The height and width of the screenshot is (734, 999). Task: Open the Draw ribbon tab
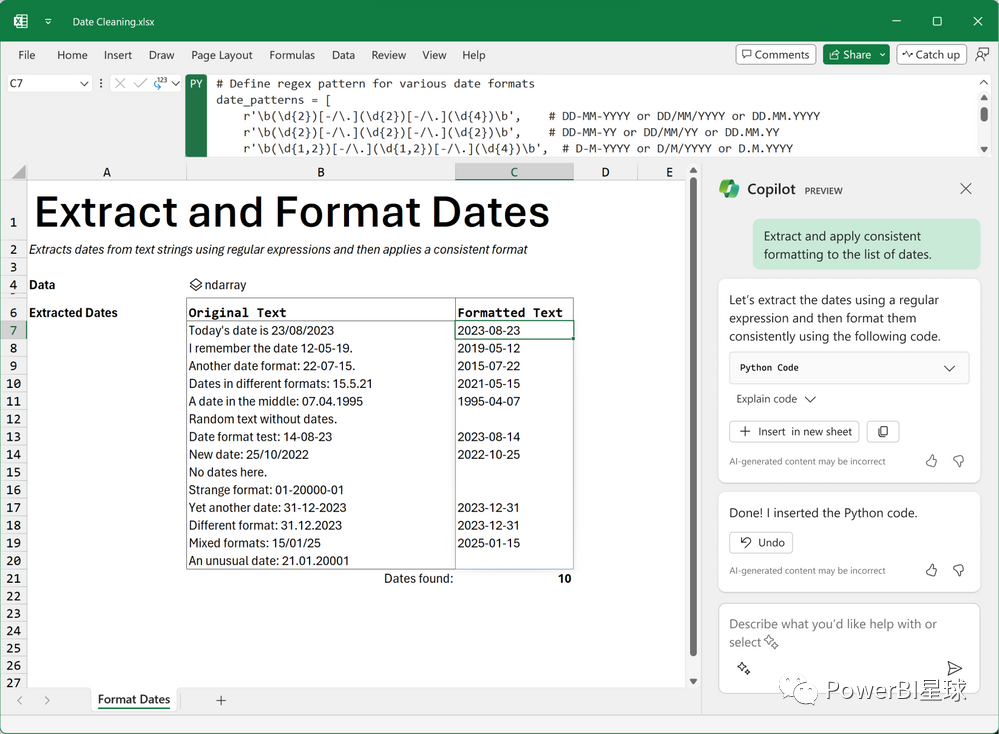(x=161, y=55)
